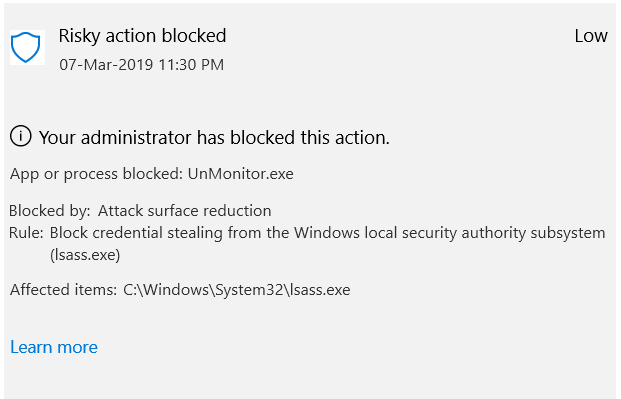Viewport: 621px width, 399px height.
Task: Click the (lsass.exe) rule continuation text
Action: click(x=85, y=255)
